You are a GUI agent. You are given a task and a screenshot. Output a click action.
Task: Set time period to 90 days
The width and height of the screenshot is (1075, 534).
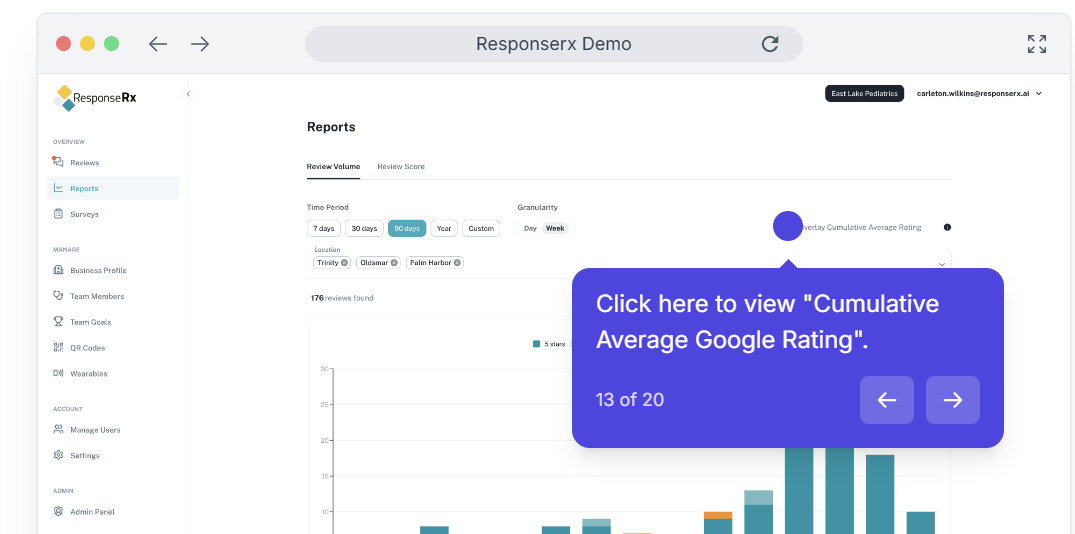click(407, 228)
